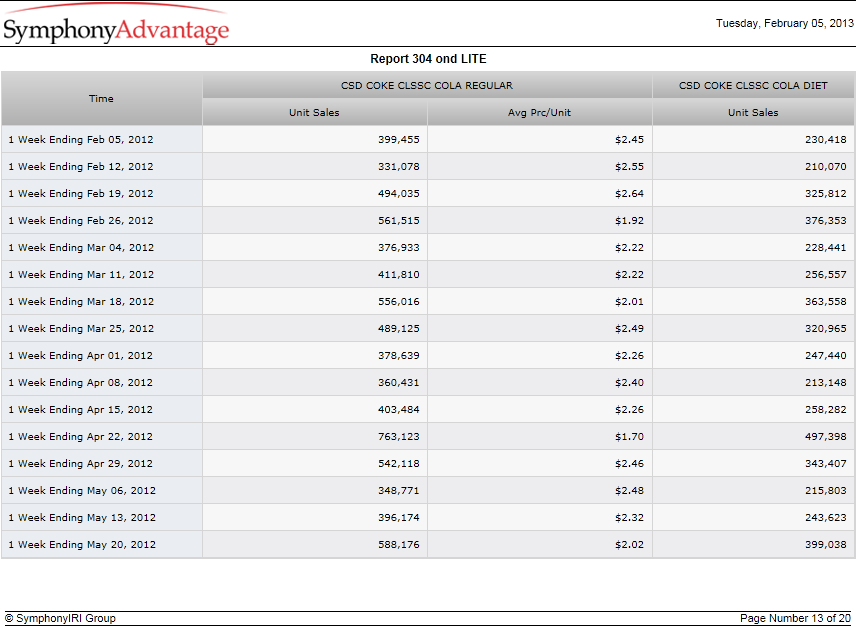The image size is (856, 631).
Task: Click the average price $2.55
Action: 629,166
